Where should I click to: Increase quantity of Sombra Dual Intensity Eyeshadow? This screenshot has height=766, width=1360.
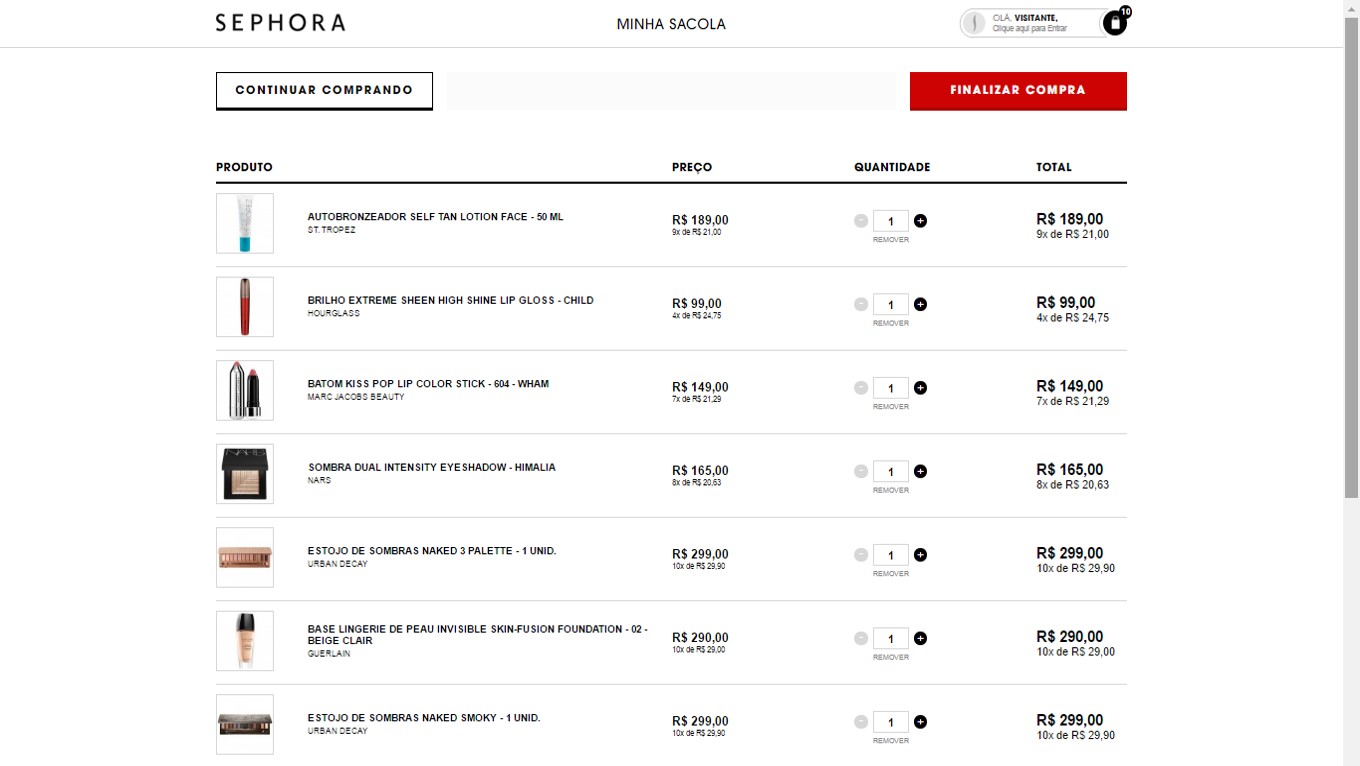click(920, 471)
